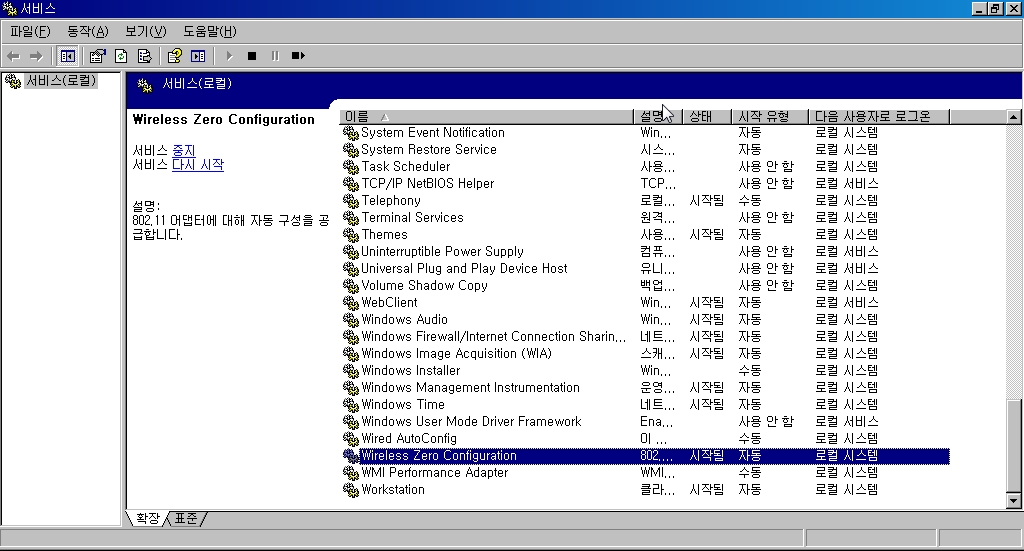
Task: Click the Start Service play icon
Action: tap(229, 56)
